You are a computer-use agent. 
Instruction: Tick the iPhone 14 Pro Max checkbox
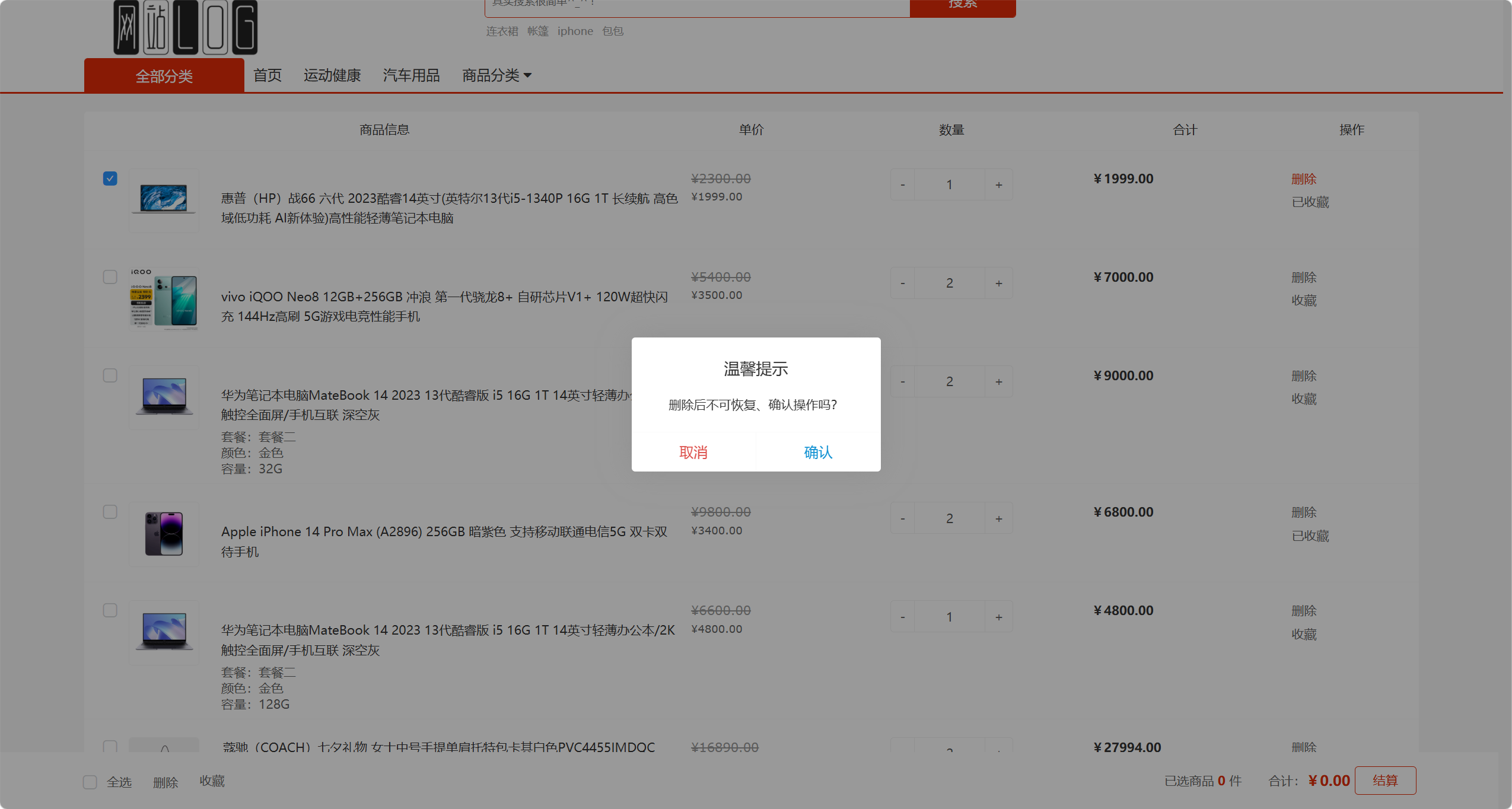110,512
